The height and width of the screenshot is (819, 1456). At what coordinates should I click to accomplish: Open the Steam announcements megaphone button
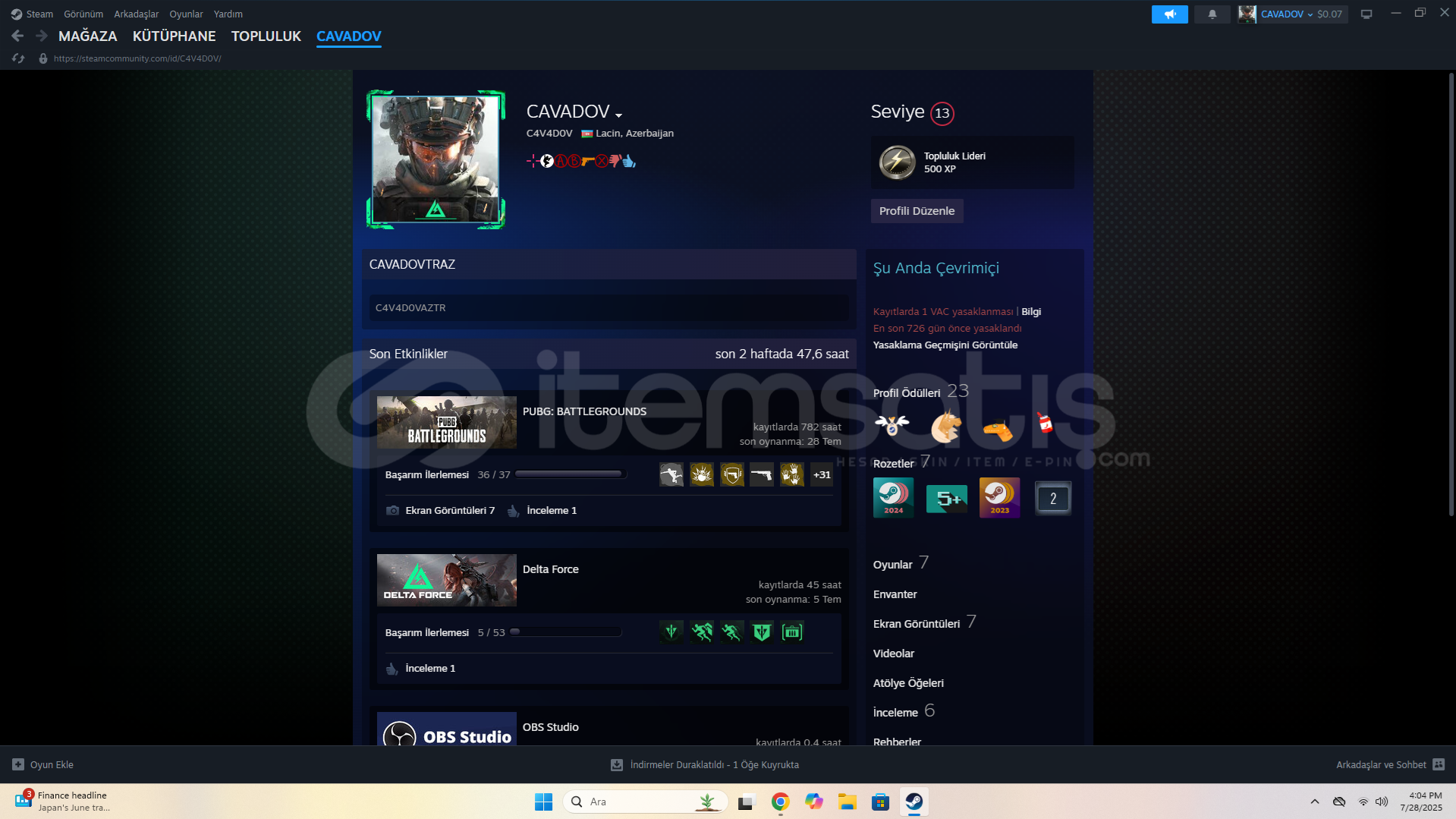point(1169,14)
